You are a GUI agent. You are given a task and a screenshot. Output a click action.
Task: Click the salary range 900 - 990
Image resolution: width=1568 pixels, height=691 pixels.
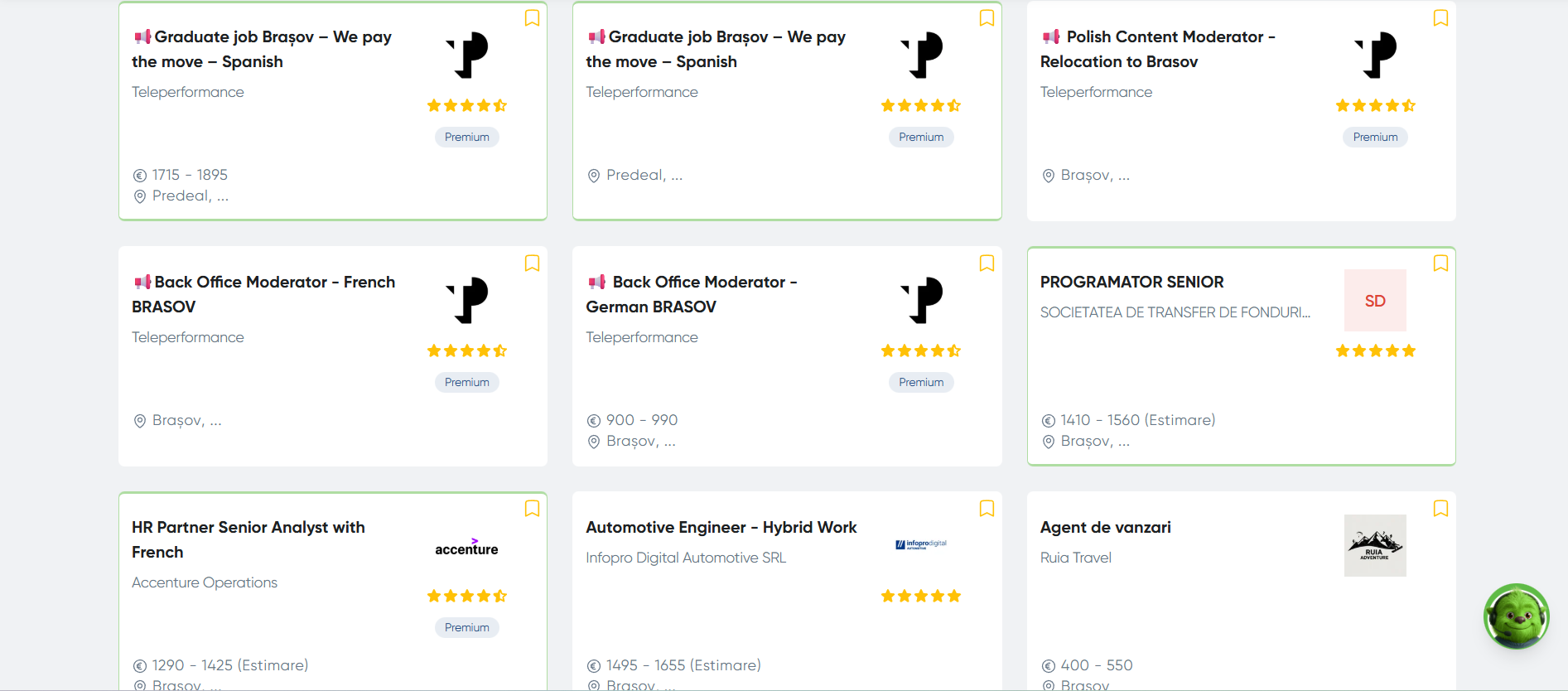[642, 420]
